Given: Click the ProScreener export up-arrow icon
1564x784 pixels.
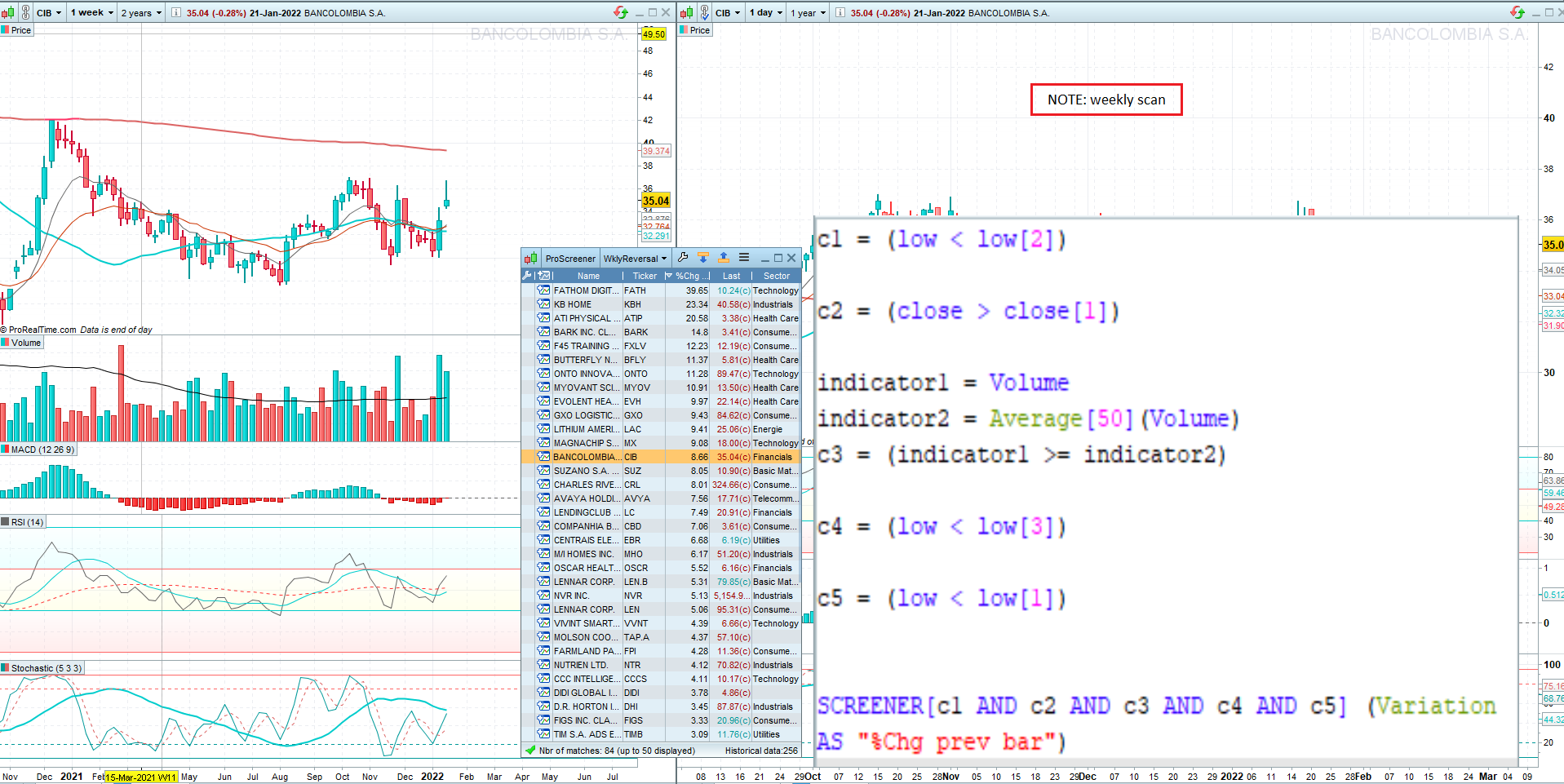Looking at the screenshot, I should (x=723, y=258).
